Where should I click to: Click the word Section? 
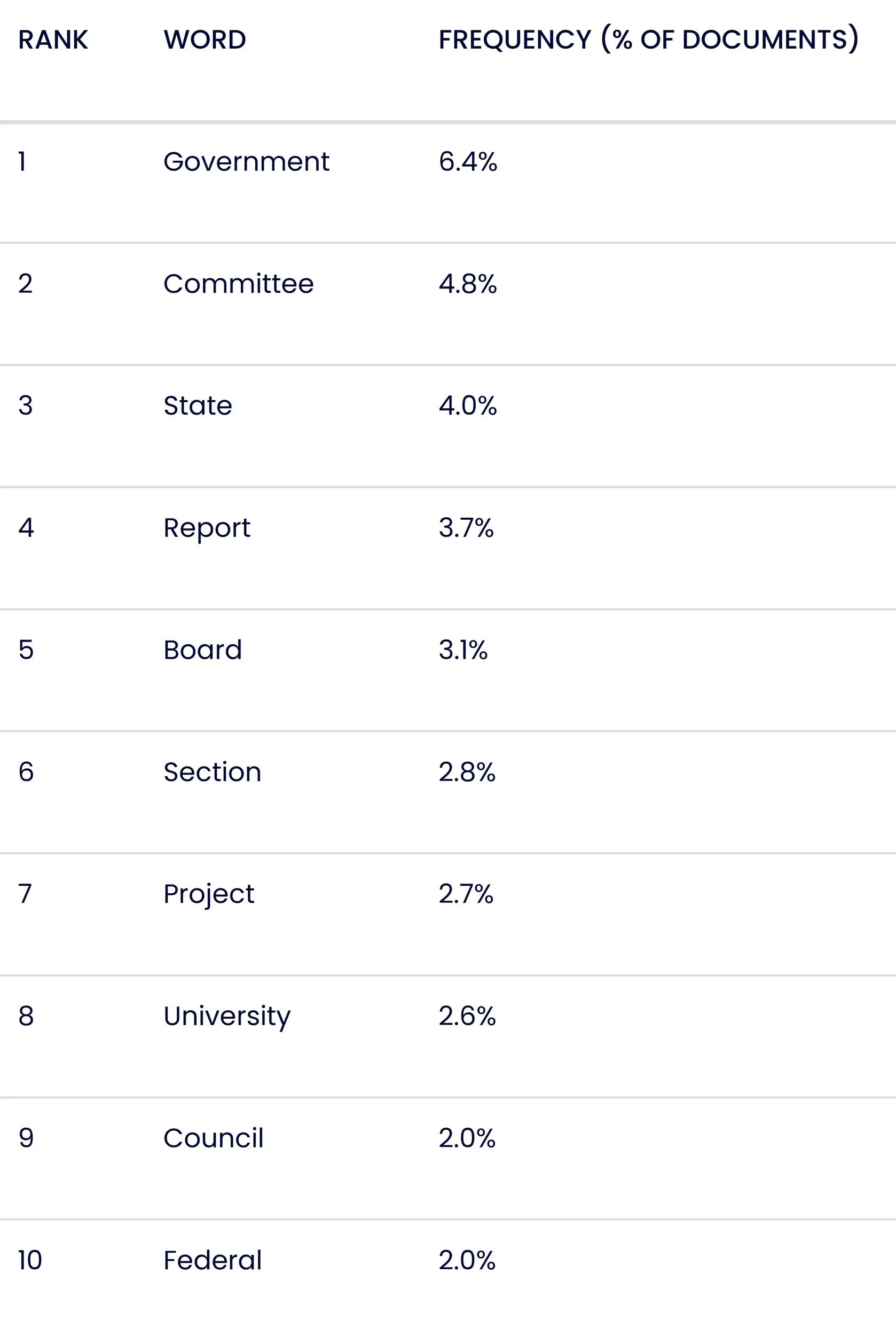click(x=212, y=772)
